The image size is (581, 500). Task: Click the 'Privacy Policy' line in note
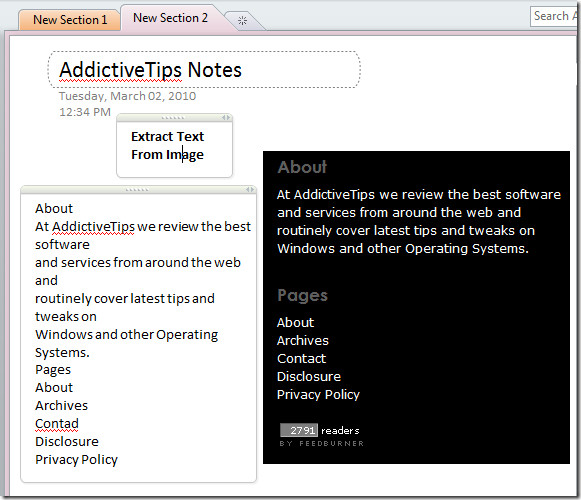tap(76, 460)
